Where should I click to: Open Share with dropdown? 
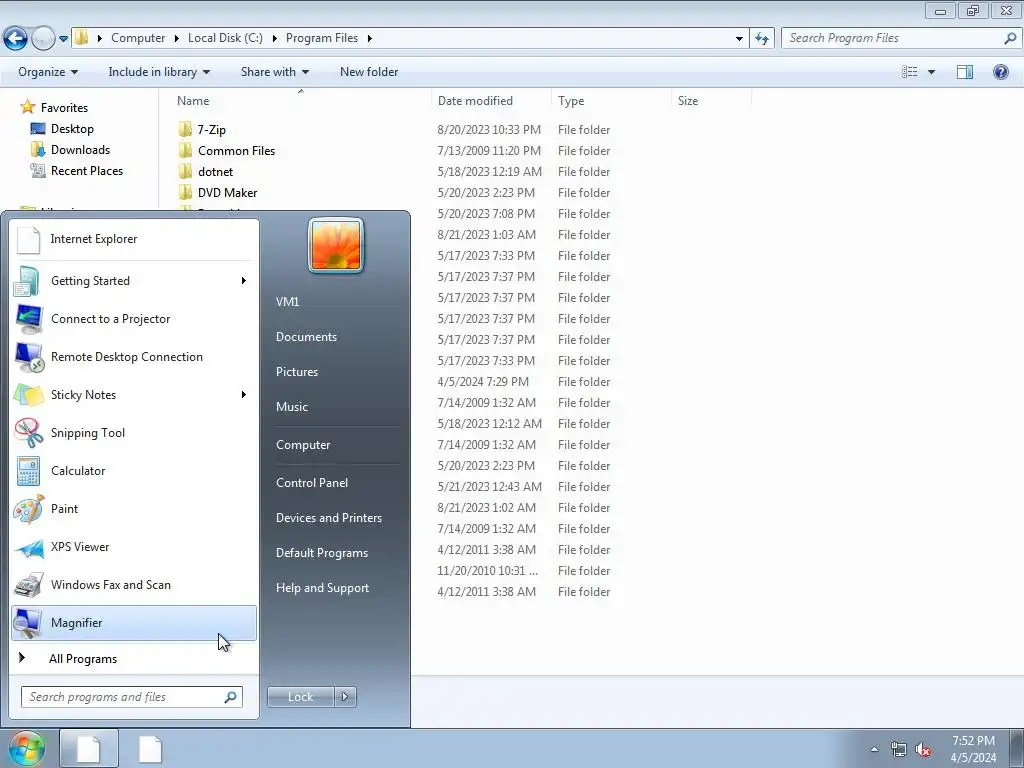274,72
